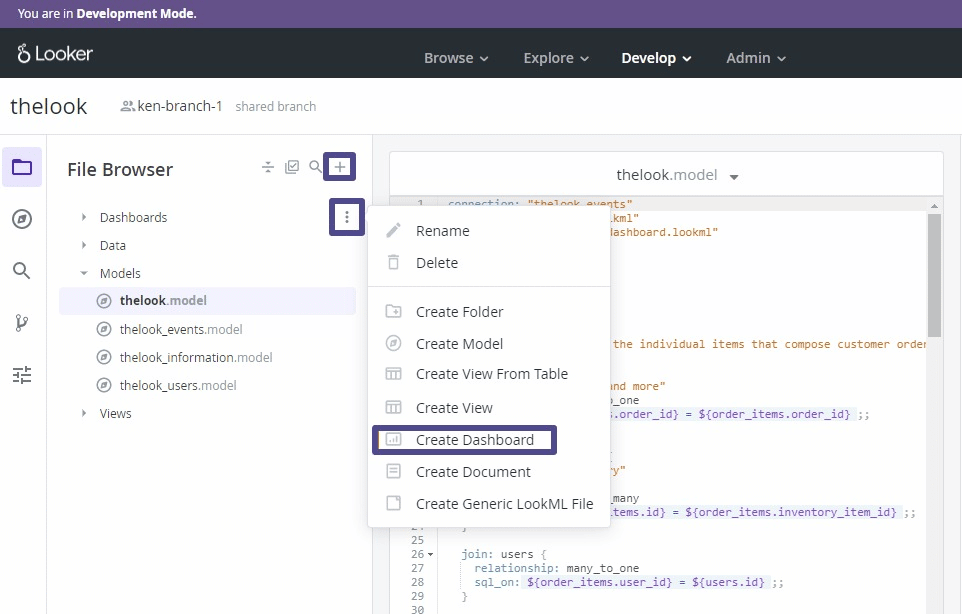Expand the Dashboards folder

tap(84, 217)
